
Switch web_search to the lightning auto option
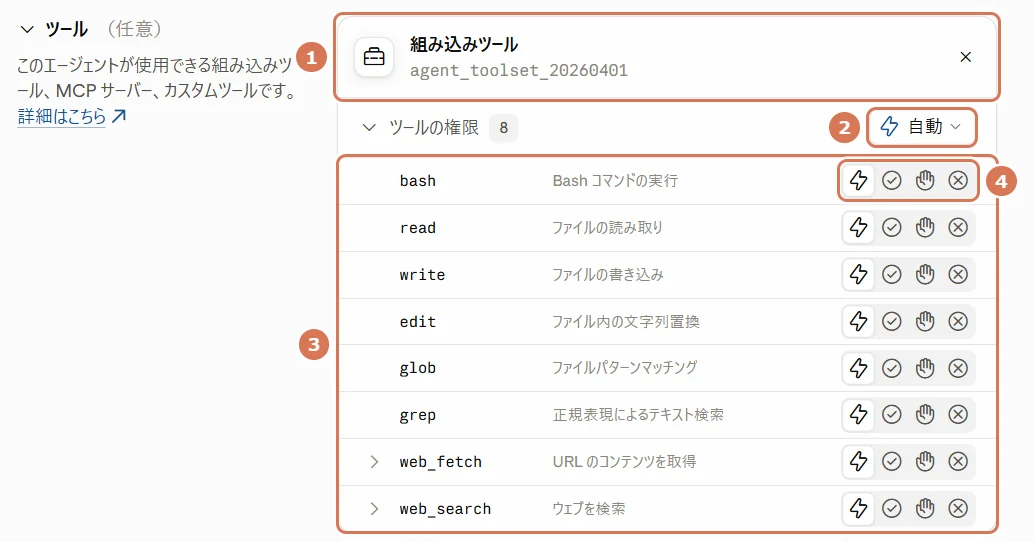pos(858,508)
